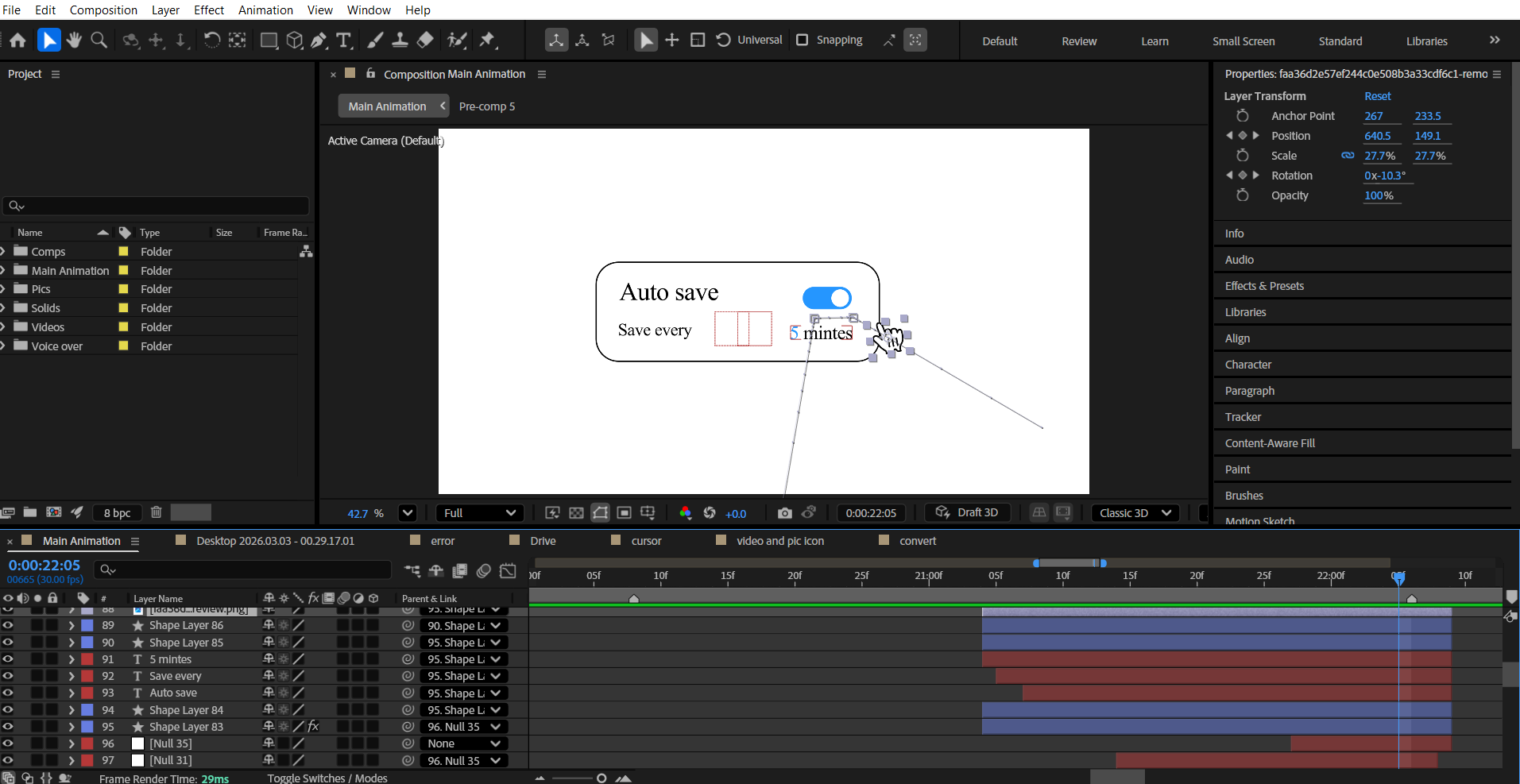Select the Rectangle shape tool
This screenshot has height=784, width=1520.
tap(269, 40)
